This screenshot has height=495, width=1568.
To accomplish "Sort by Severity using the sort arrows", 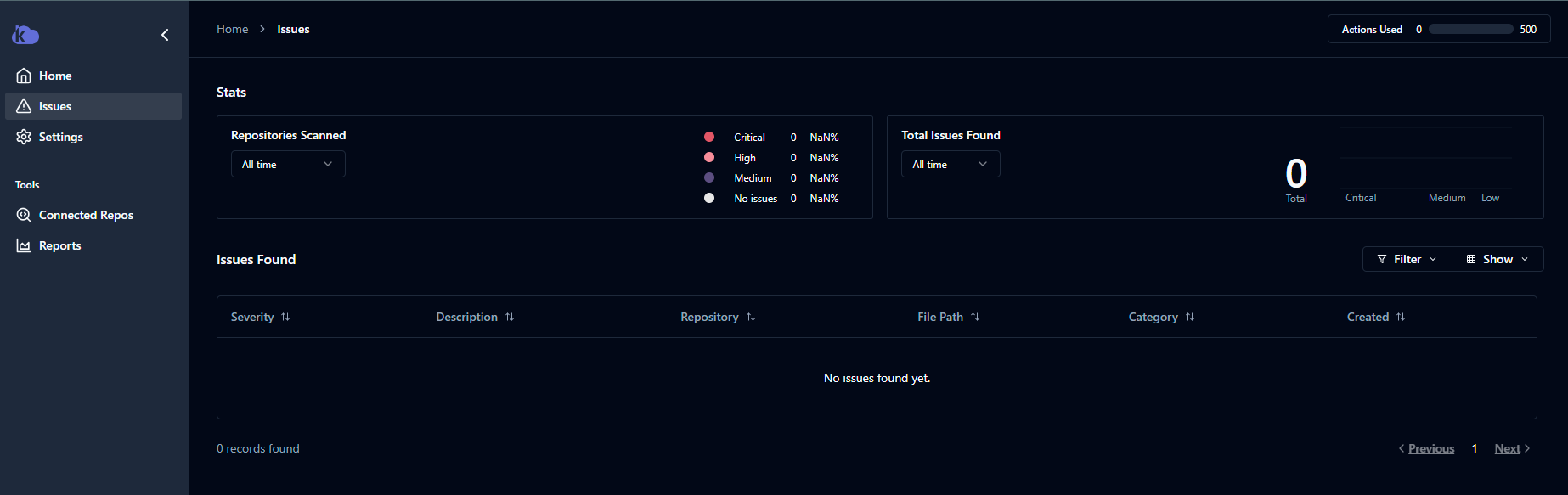I will point(285,317).
